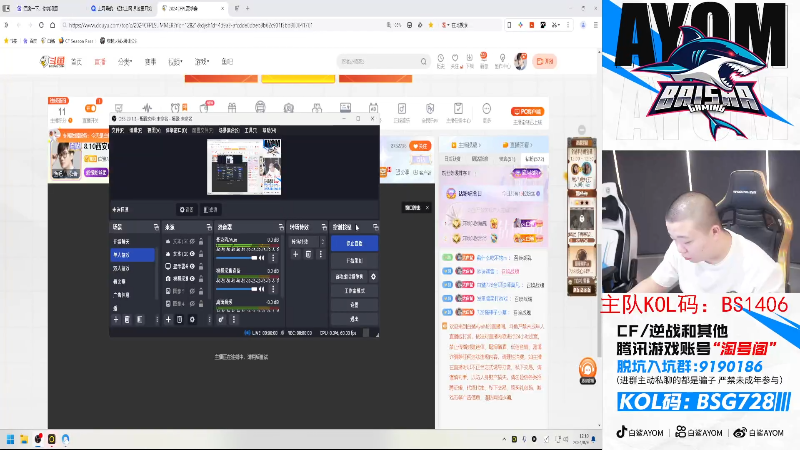
Task: Open source properties gear in the Sources toolbar
Action: point(192,320)
